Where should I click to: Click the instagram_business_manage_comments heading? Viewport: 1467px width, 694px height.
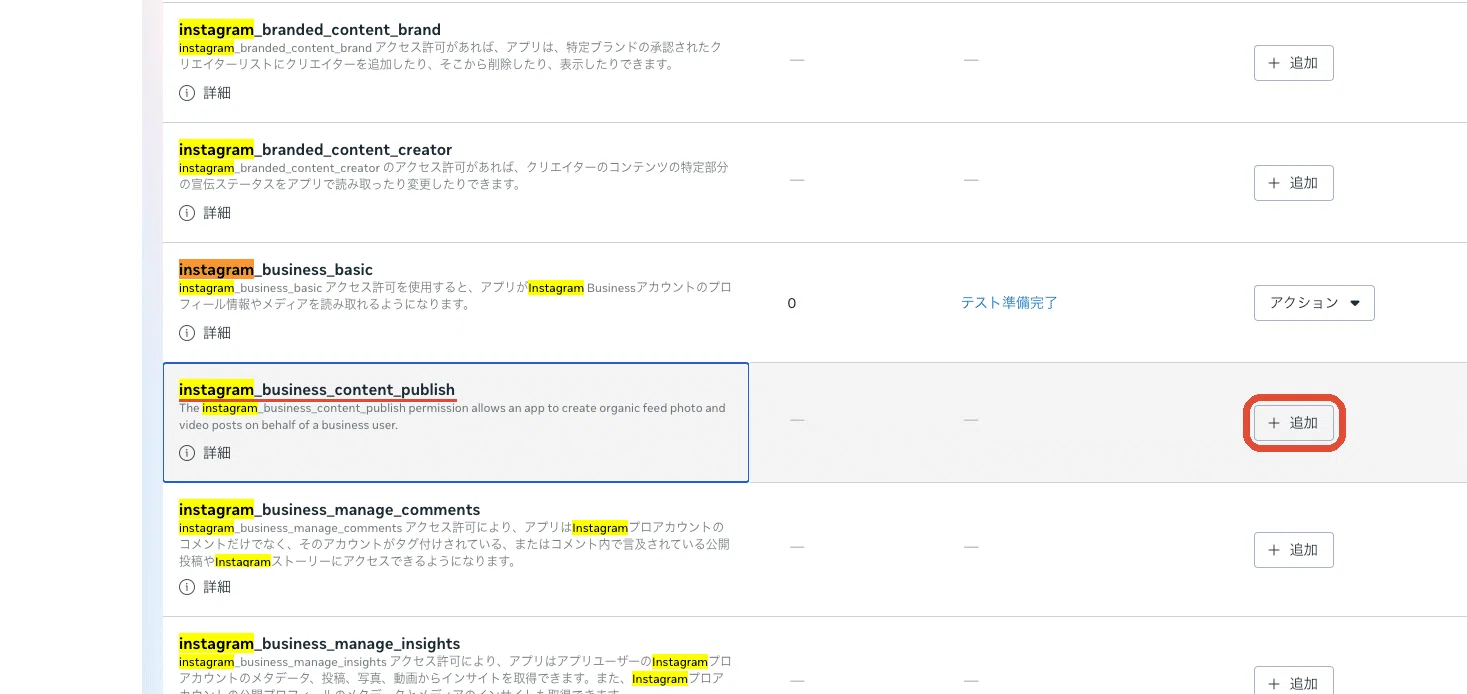(329, 510)
